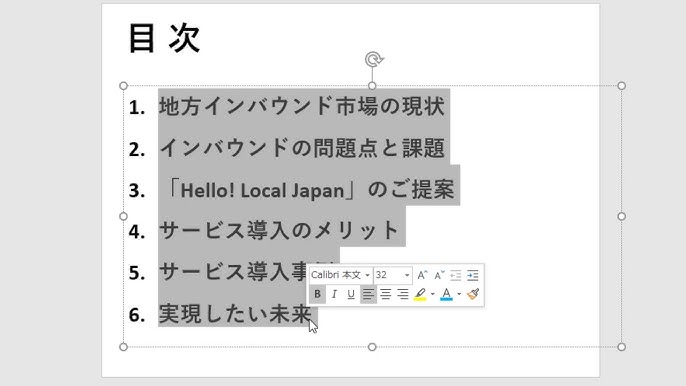Toggle italic formatting in mini toolbar
Image resolution: width=686 pixels, height=386 pixels.
tap(334, 294)
